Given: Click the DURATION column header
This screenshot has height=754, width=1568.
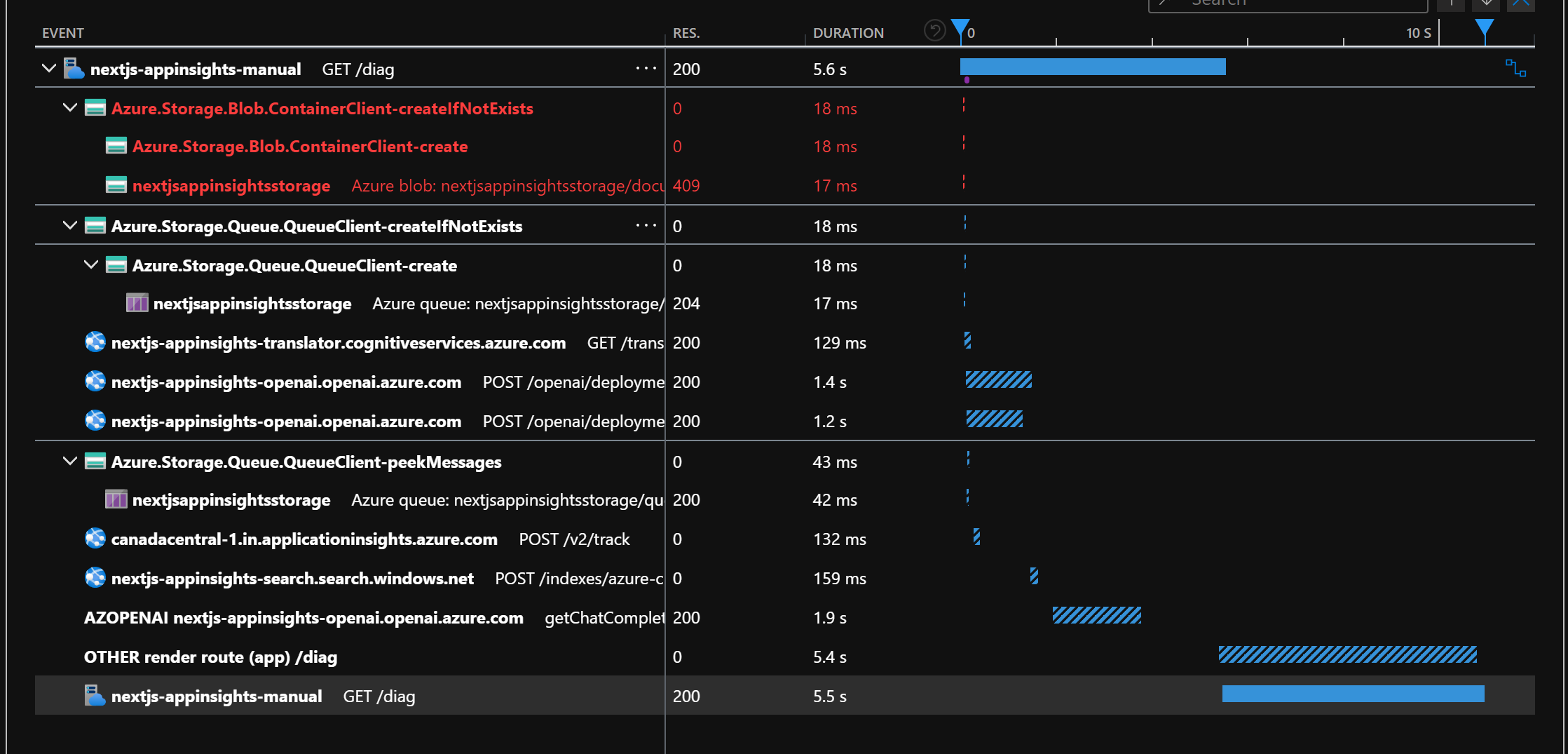Looking at the screenshot, I should click(848, 33).
